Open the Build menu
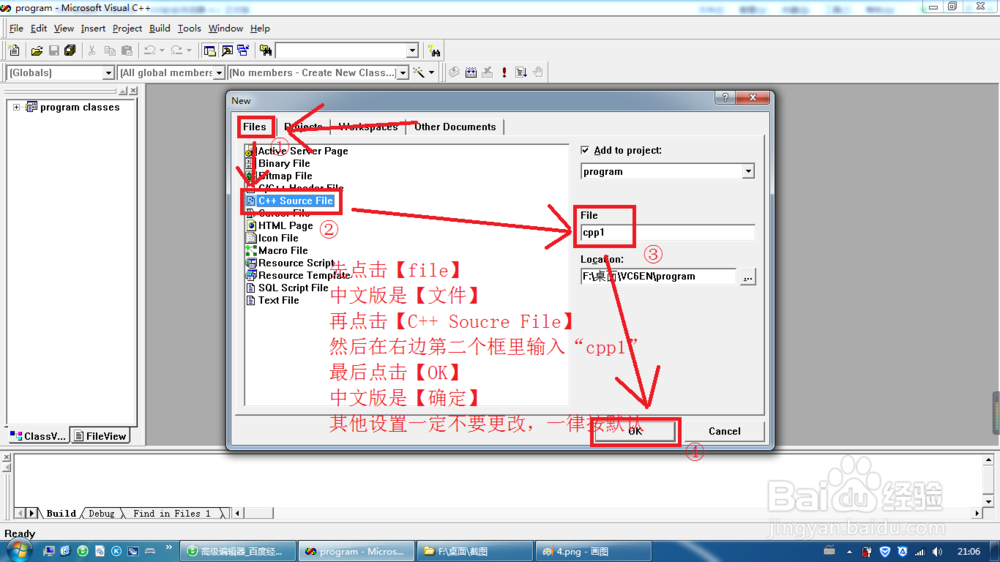Image resolution: width=1000 pixels, height=562 pixels. click(159, 28)
